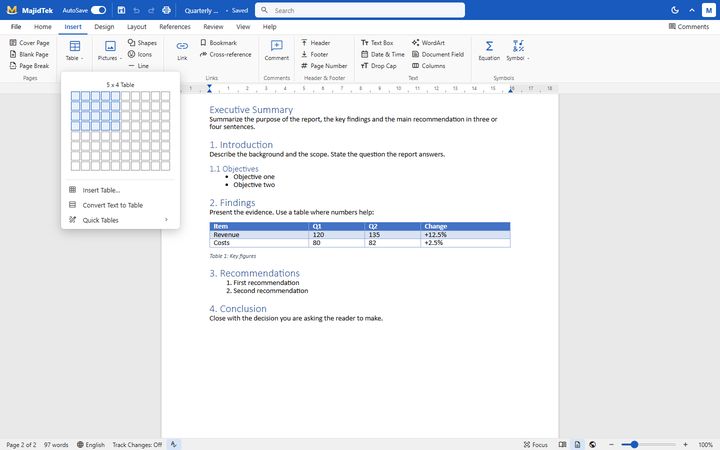The image size is (720, 450).
Task: Click the zoom slider handle
Action: [x=634, y=444]
